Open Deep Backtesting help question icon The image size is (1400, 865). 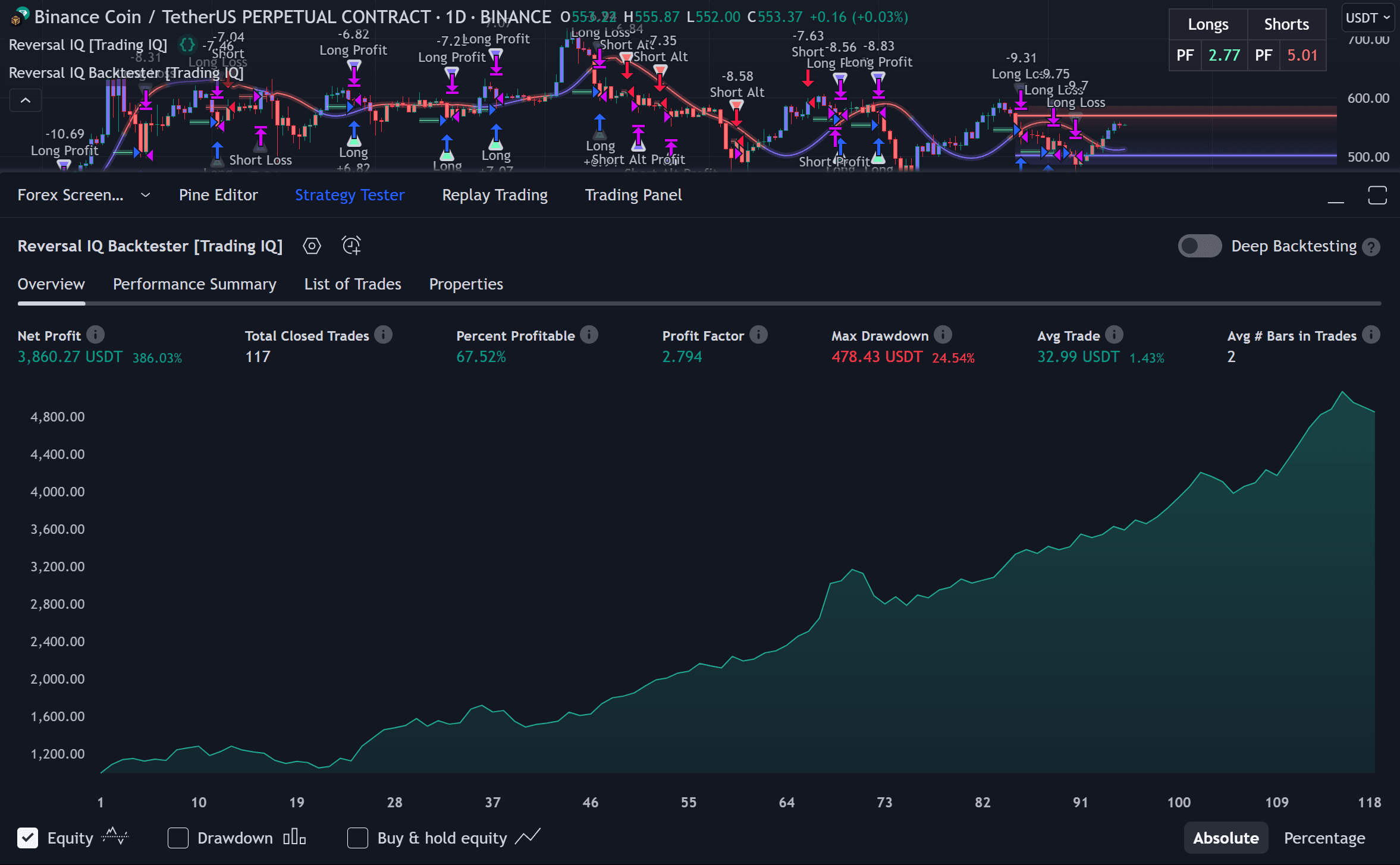coord(1371,247)
